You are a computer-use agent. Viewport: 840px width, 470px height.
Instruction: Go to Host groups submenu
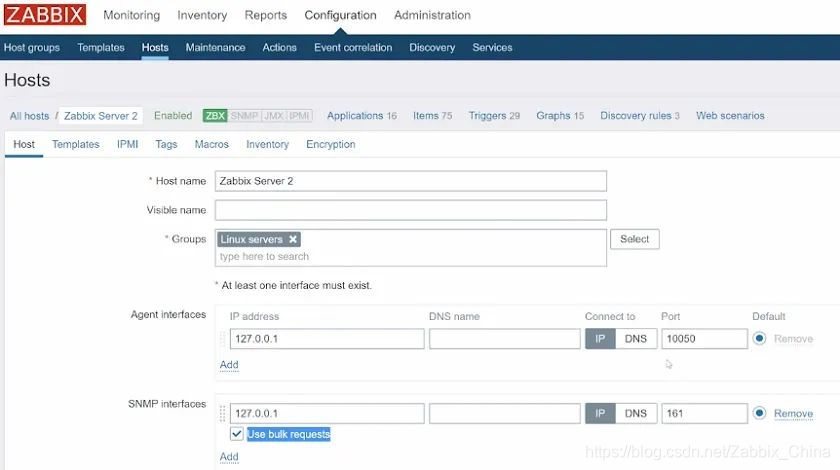(32, 47)
